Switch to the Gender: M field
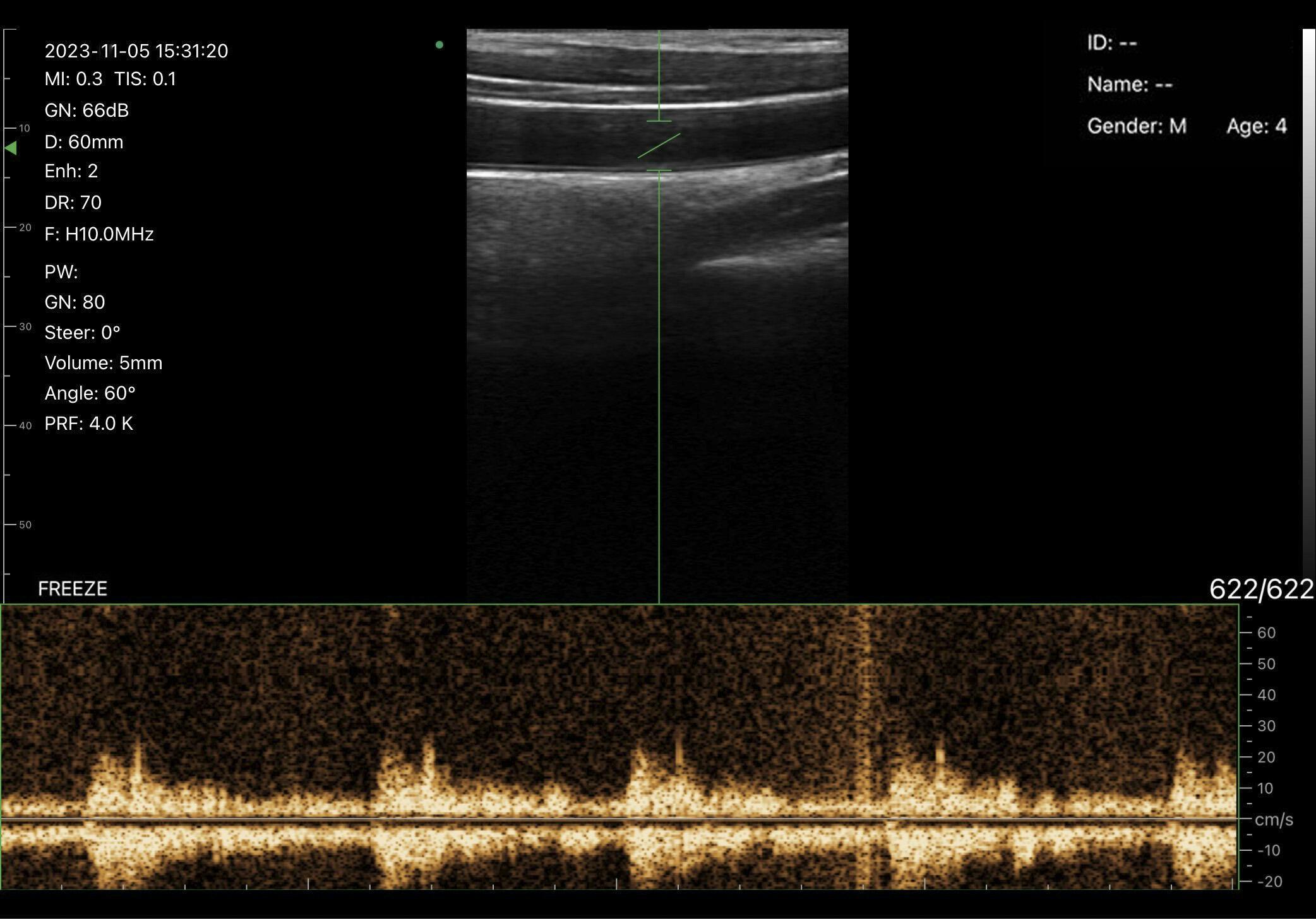 (x=1136, y=125)
